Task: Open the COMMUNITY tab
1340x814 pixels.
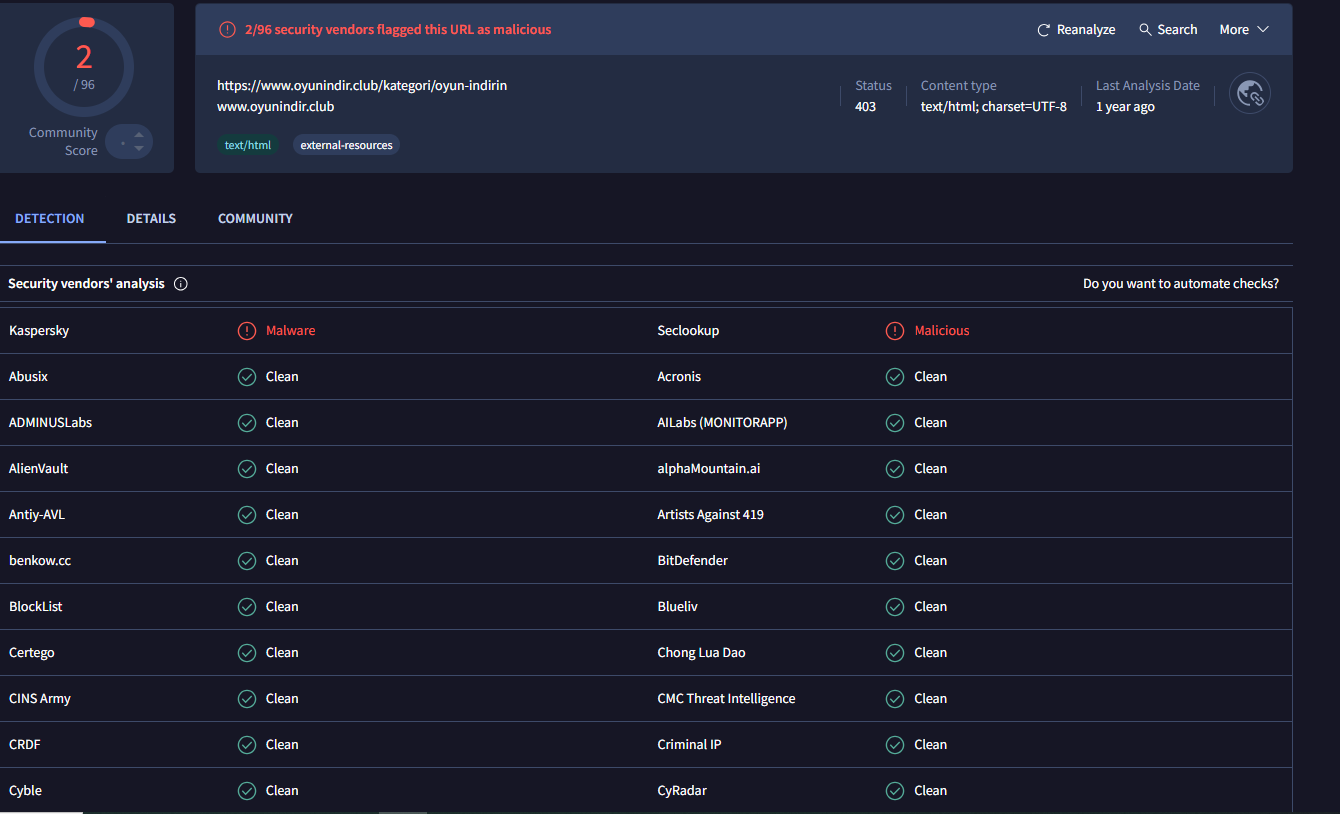Action: (x=255, y=219)
